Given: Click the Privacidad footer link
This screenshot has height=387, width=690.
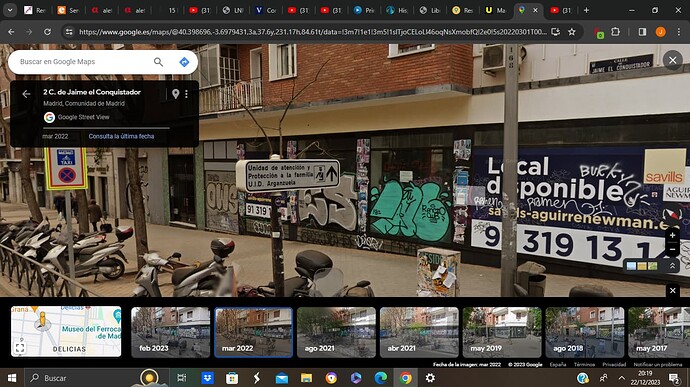Looking at the screenshot, I should pyautogui.click(x=614, y=365).
